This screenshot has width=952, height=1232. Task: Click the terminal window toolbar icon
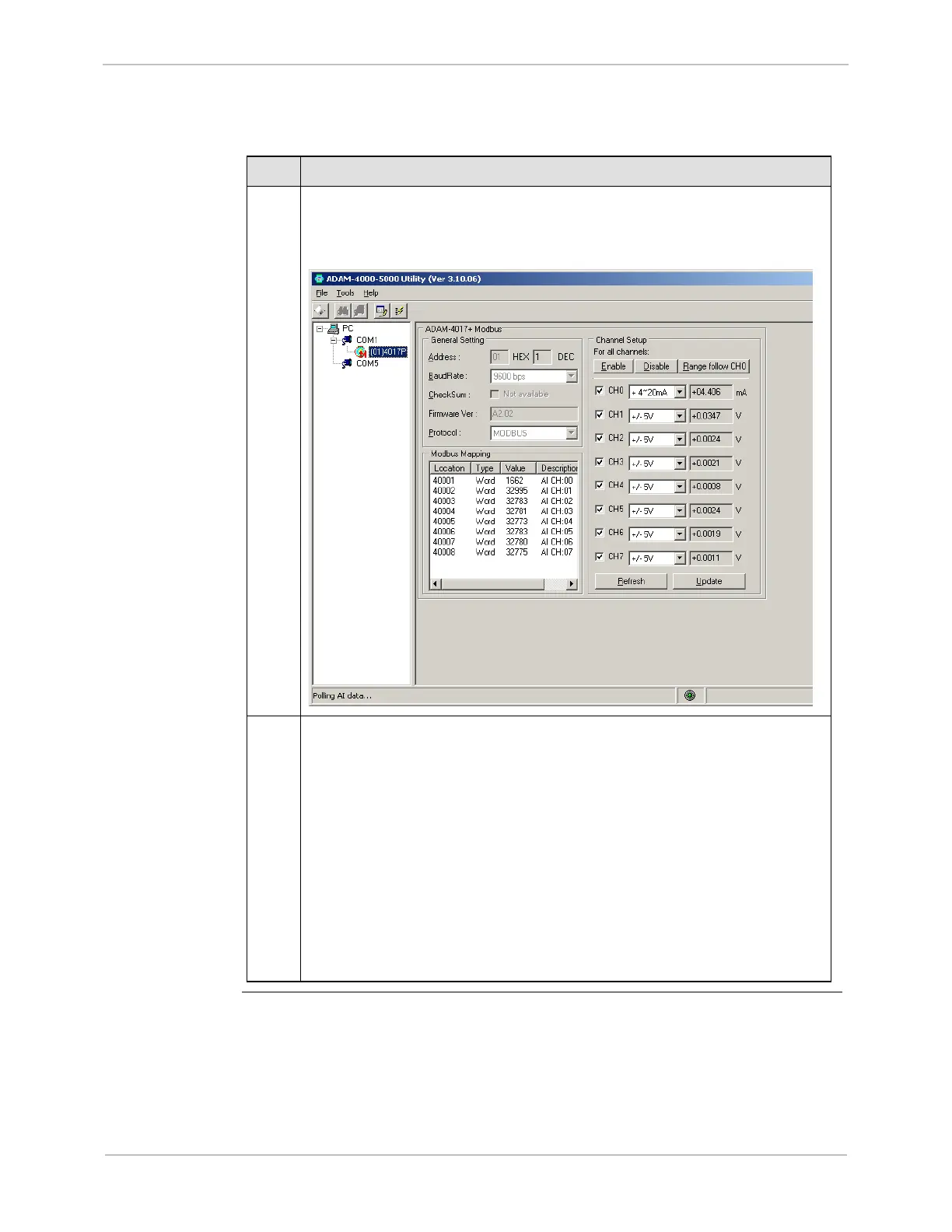click(382, 311)
